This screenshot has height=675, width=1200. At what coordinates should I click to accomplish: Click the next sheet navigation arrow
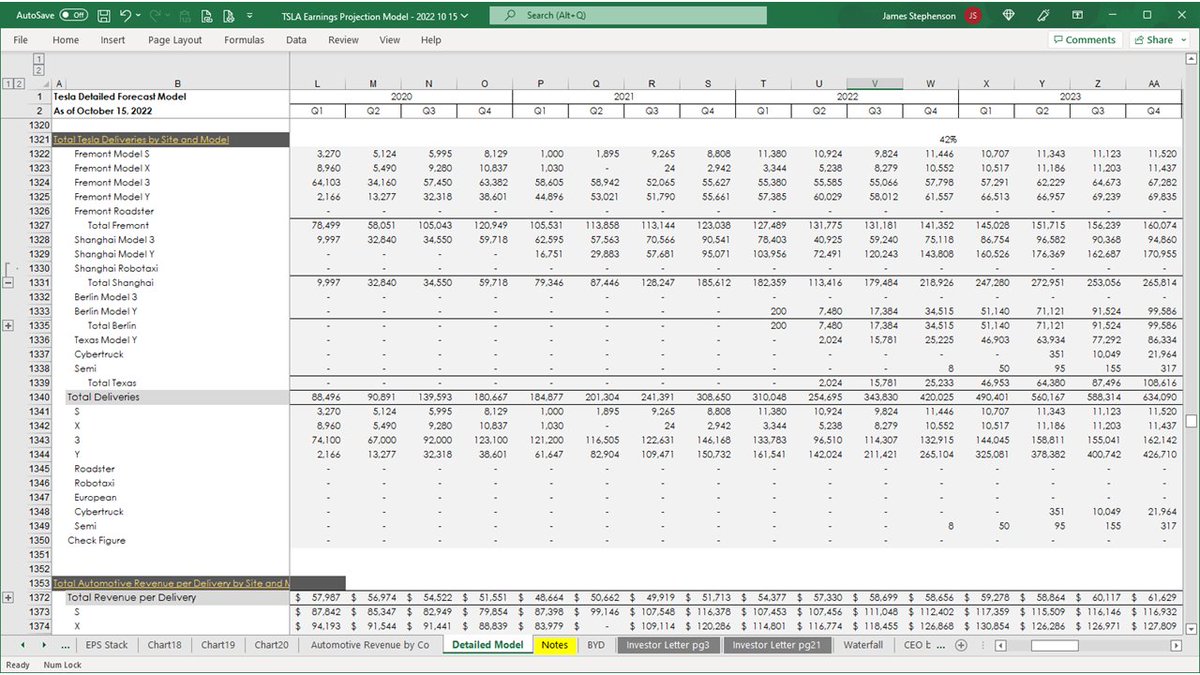[x=44, y=646]
